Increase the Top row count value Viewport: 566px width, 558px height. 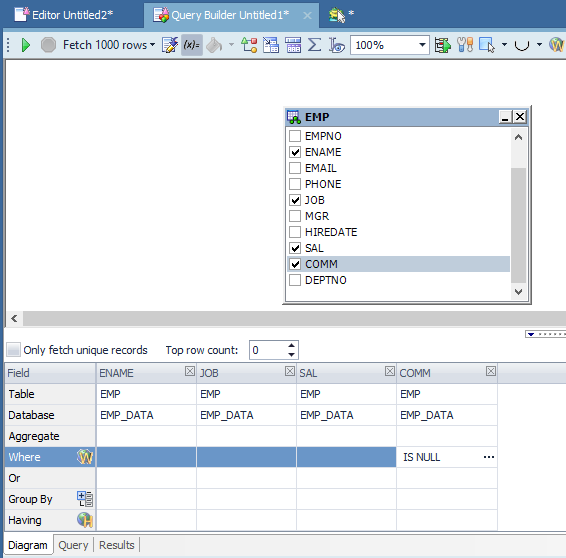tap(291, 346)
